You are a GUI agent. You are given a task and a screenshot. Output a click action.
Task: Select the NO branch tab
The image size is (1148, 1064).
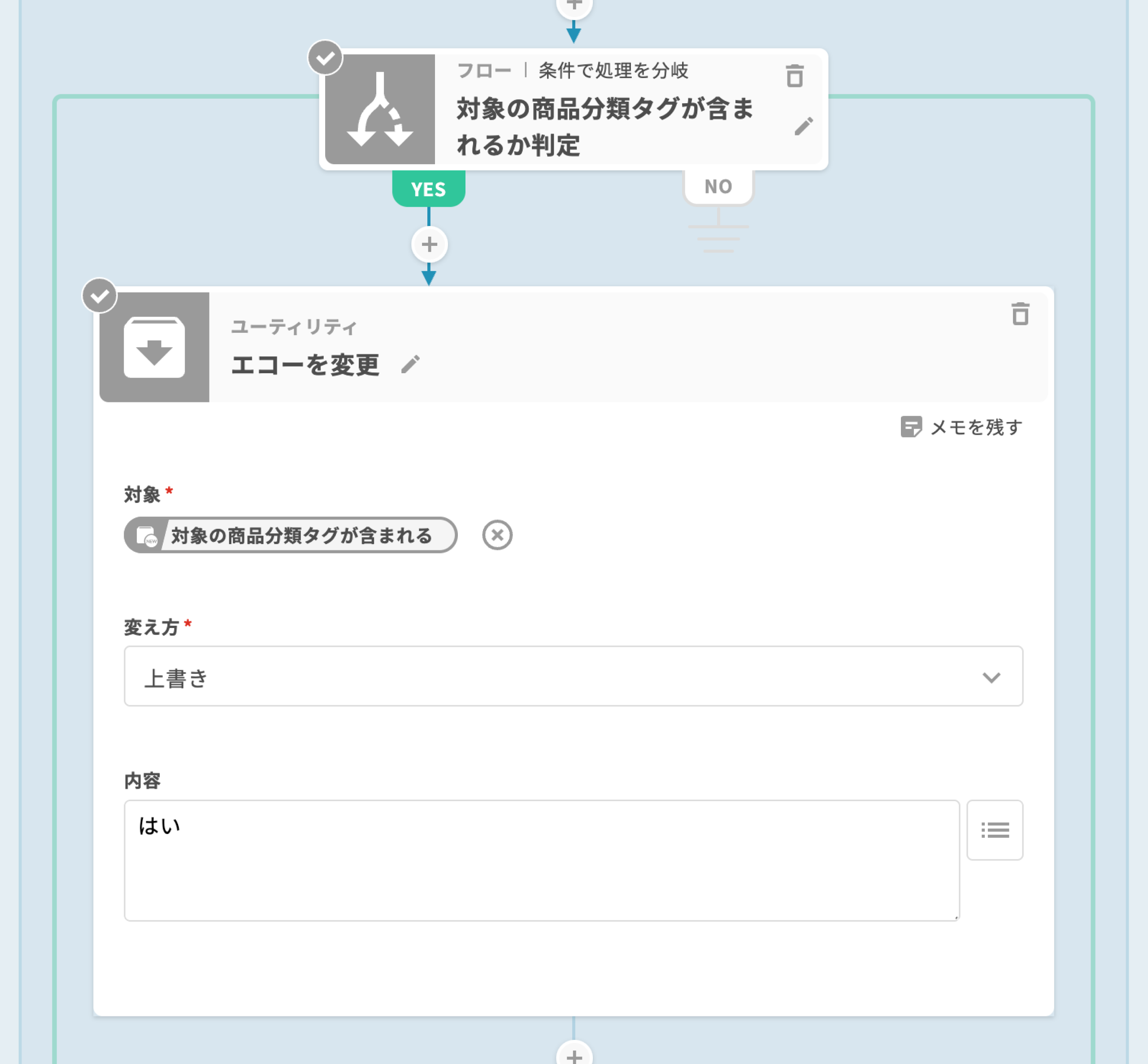click(718, 187)
